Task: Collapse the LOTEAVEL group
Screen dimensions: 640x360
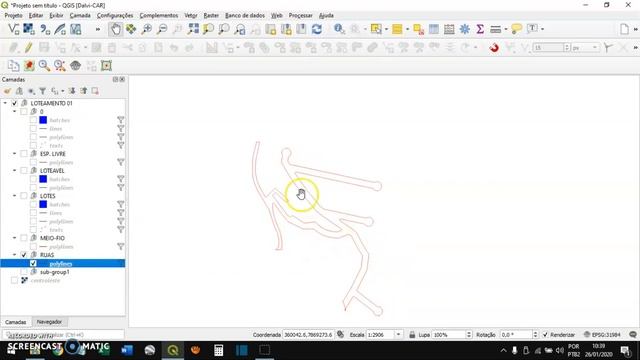Action: coord(15,171)
